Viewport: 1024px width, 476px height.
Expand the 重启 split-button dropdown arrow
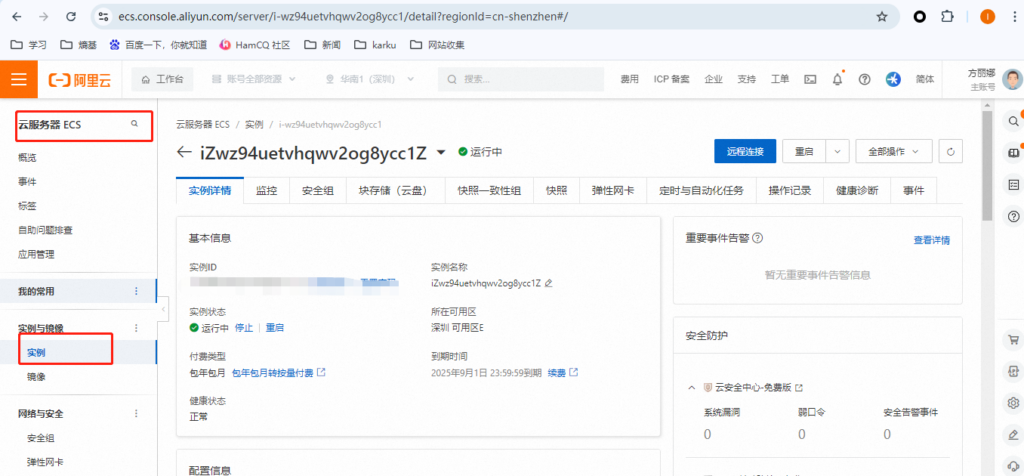tap(837, 151)
